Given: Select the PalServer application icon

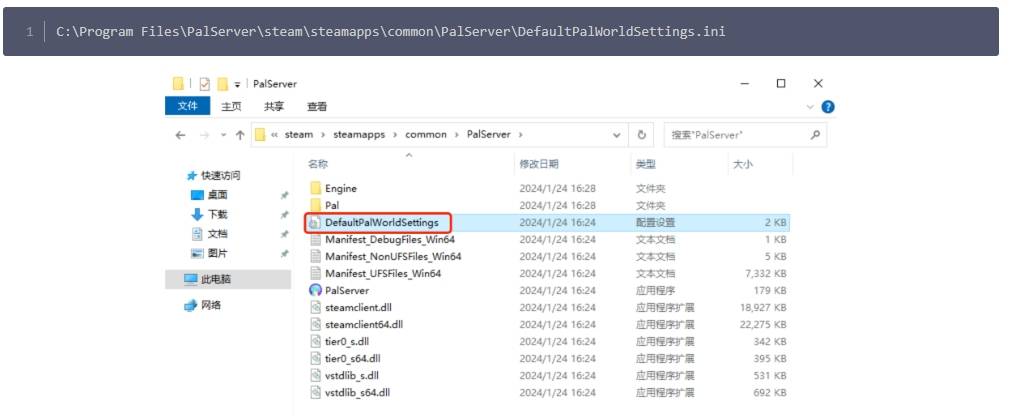Looking at the screenshot, I should pos(315,290).
